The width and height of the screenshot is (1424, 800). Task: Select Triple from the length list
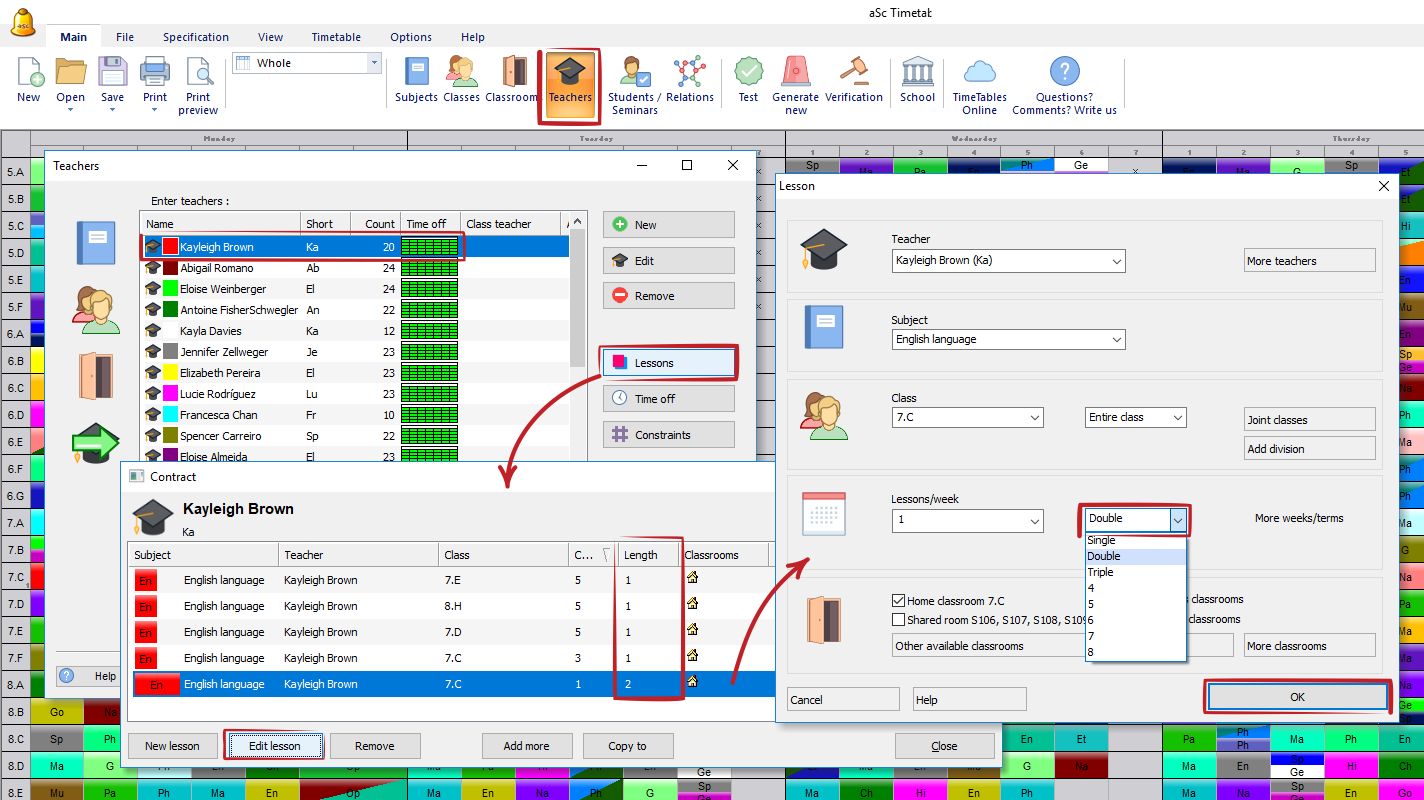[1100, 572]
